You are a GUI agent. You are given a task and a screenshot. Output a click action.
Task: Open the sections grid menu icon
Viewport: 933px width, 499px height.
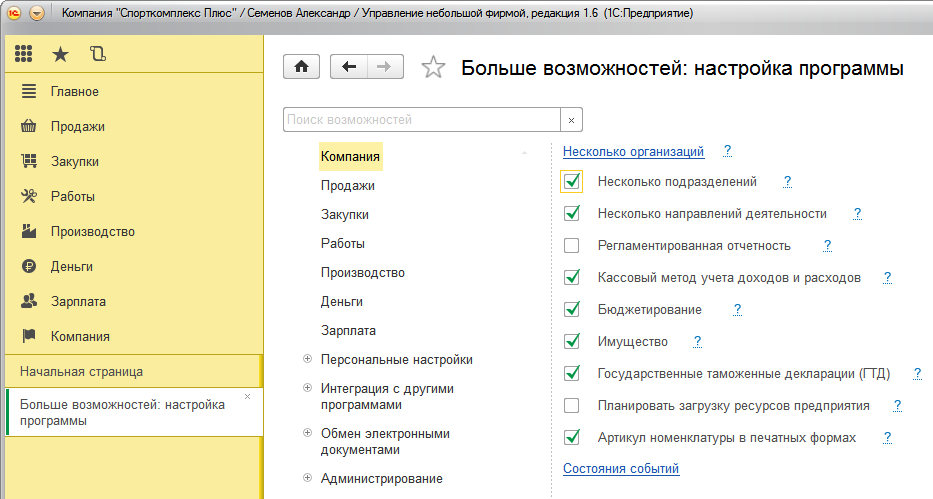pyautogui.click(x=23, y=54)
